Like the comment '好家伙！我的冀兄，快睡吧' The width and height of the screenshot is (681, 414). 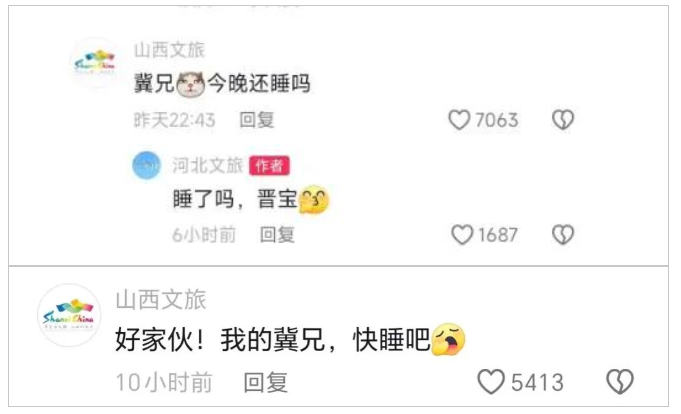click(x=491, y=381)
